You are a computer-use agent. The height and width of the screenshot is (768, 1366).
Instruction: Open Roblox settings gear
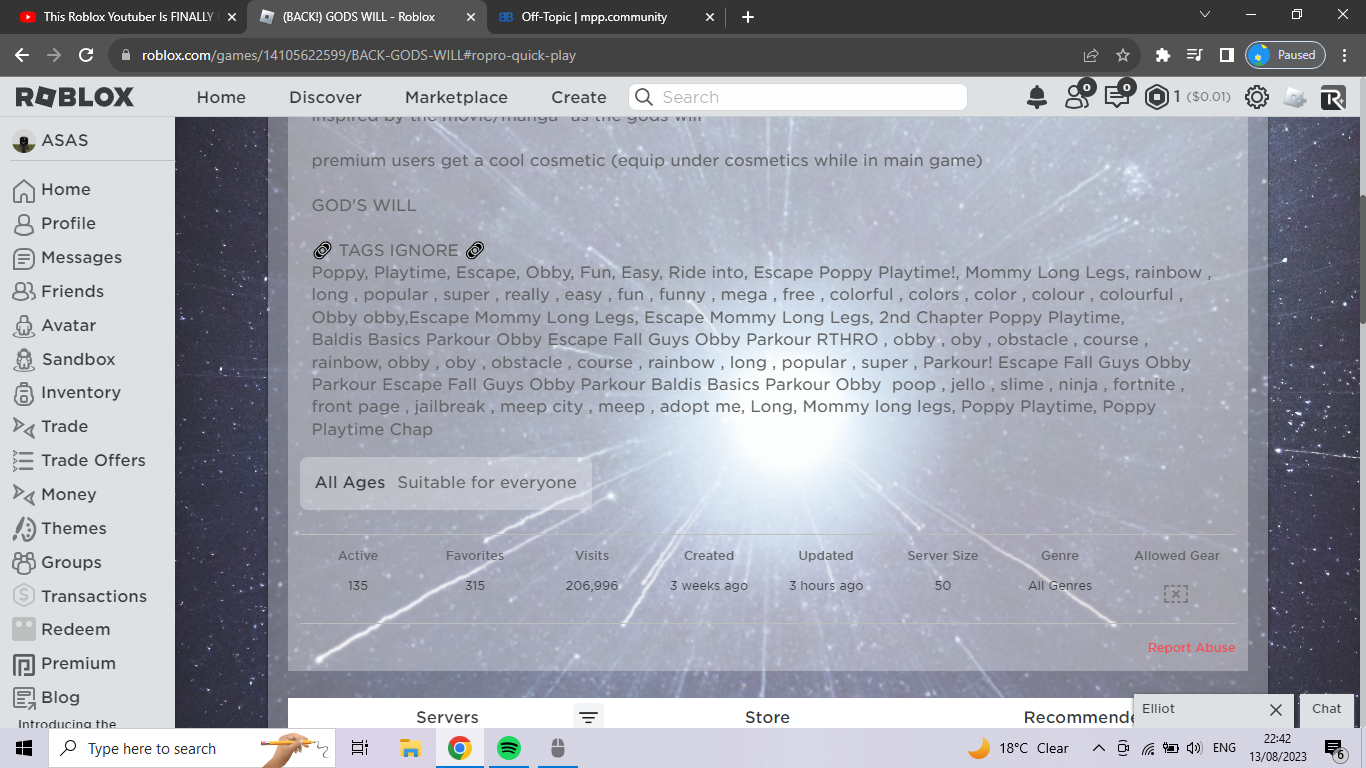click(x=1257, y=97)
